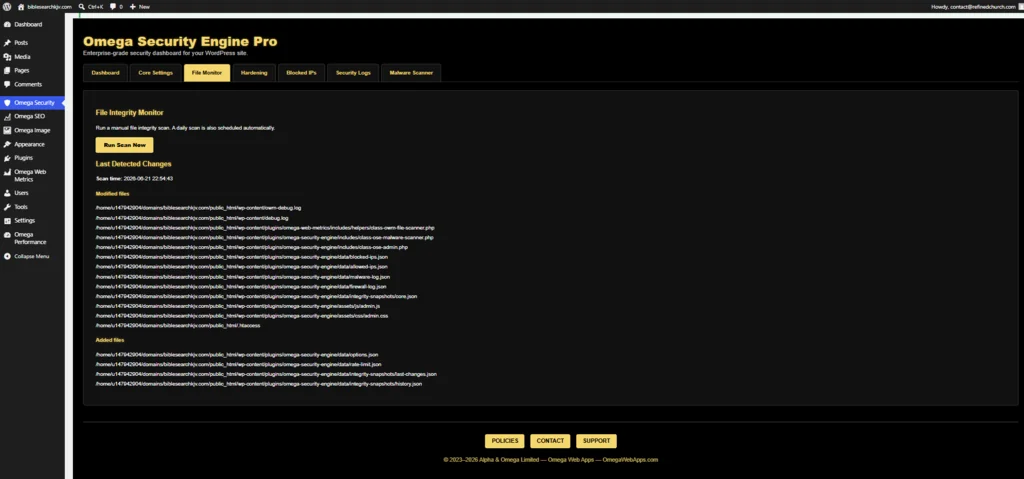Click the Enterprise-grade security dashboard subtitle
Image resolution: width=1024 pixels, height=479 pixels.
pyautogui.click(x=165, y=53)
